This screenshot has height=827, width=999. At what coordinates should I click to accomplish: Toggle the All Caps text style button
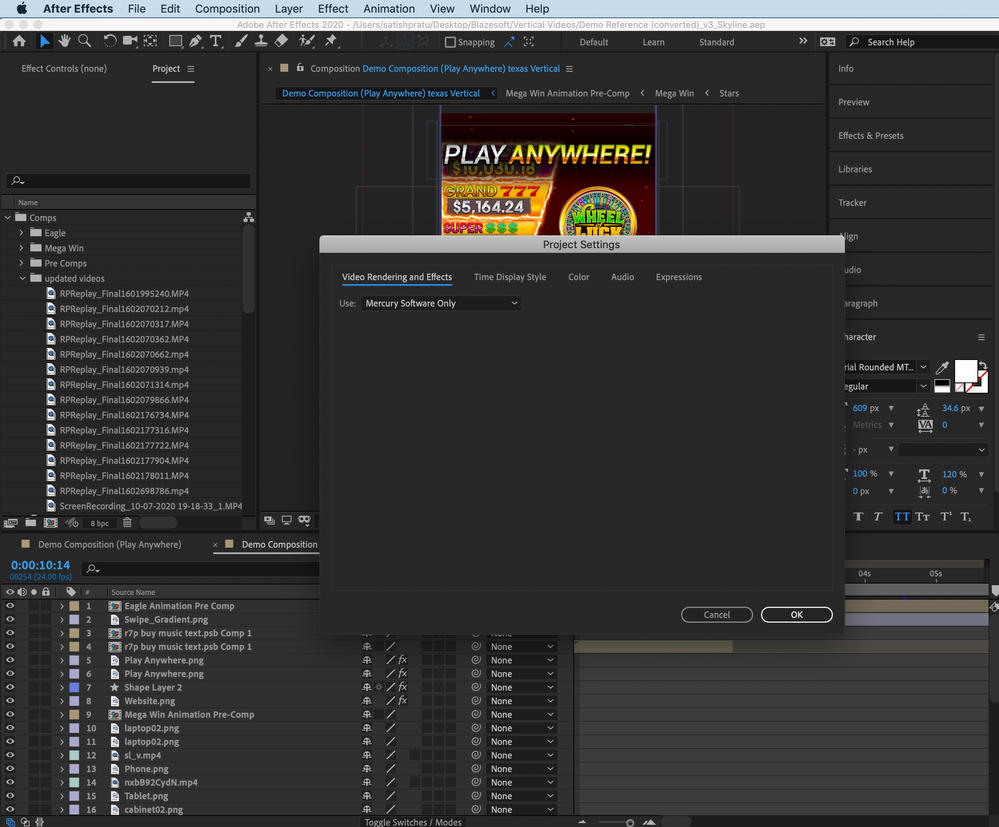[x=902, y=517]
